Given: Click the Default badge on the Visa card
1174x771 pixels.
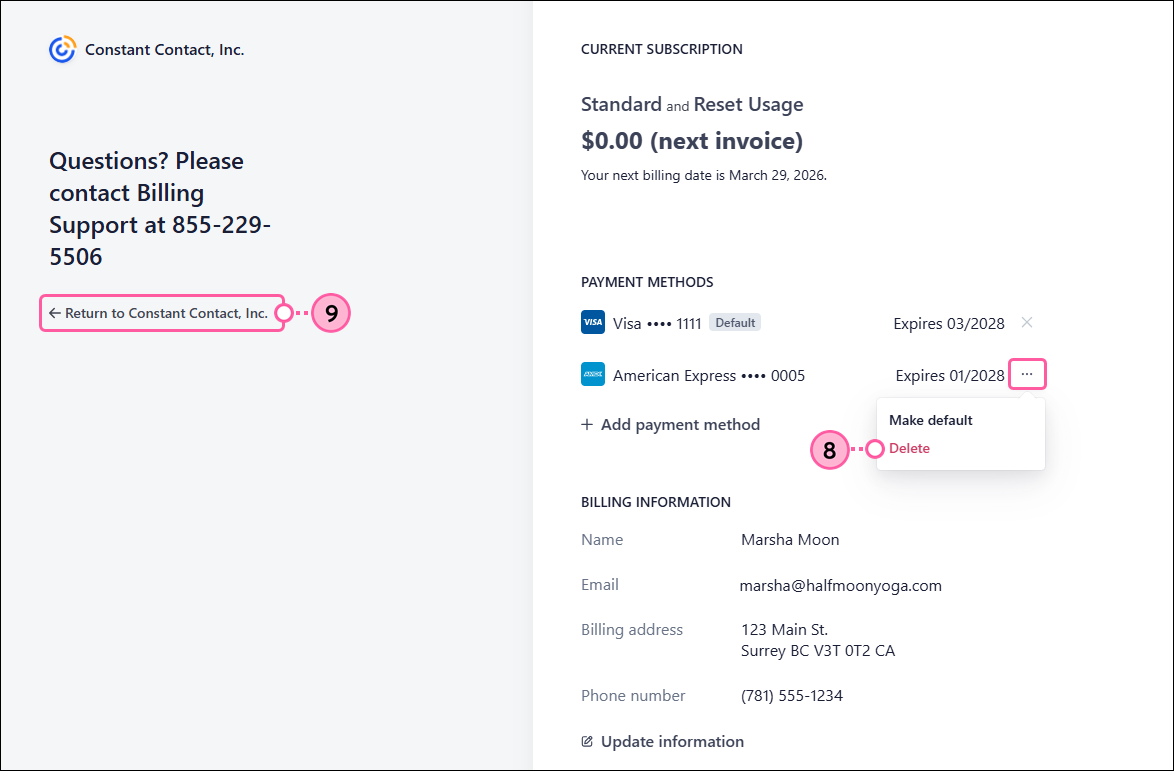Looking at the screenshot, I should [x=734, y=321].
